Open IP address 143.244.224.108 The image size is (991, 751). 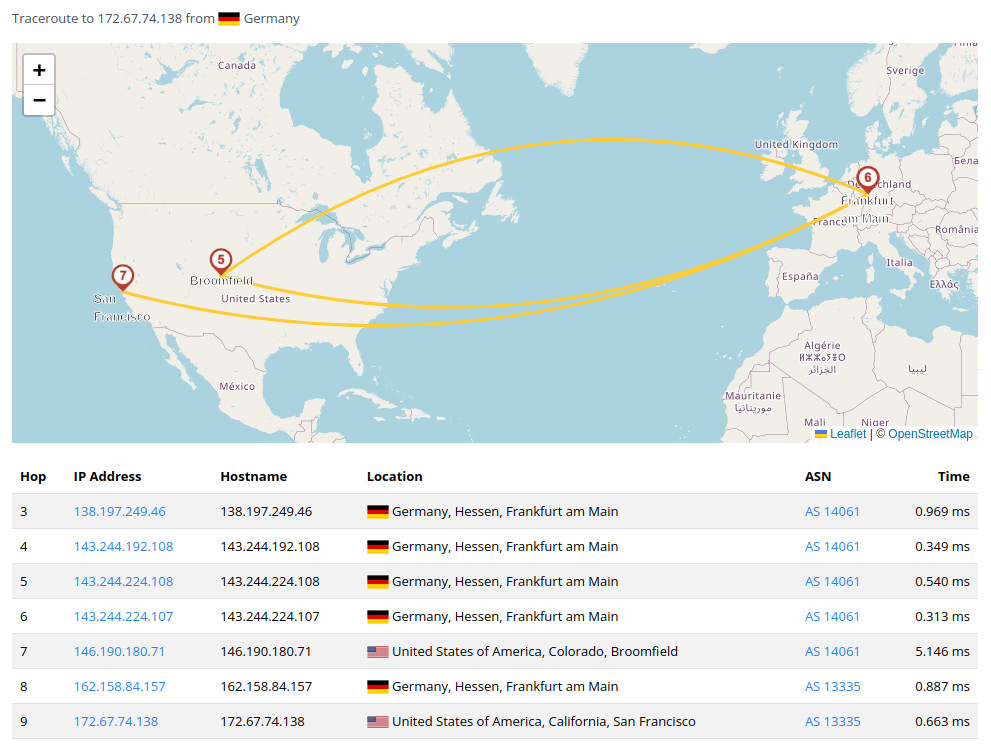pos(123,581)
